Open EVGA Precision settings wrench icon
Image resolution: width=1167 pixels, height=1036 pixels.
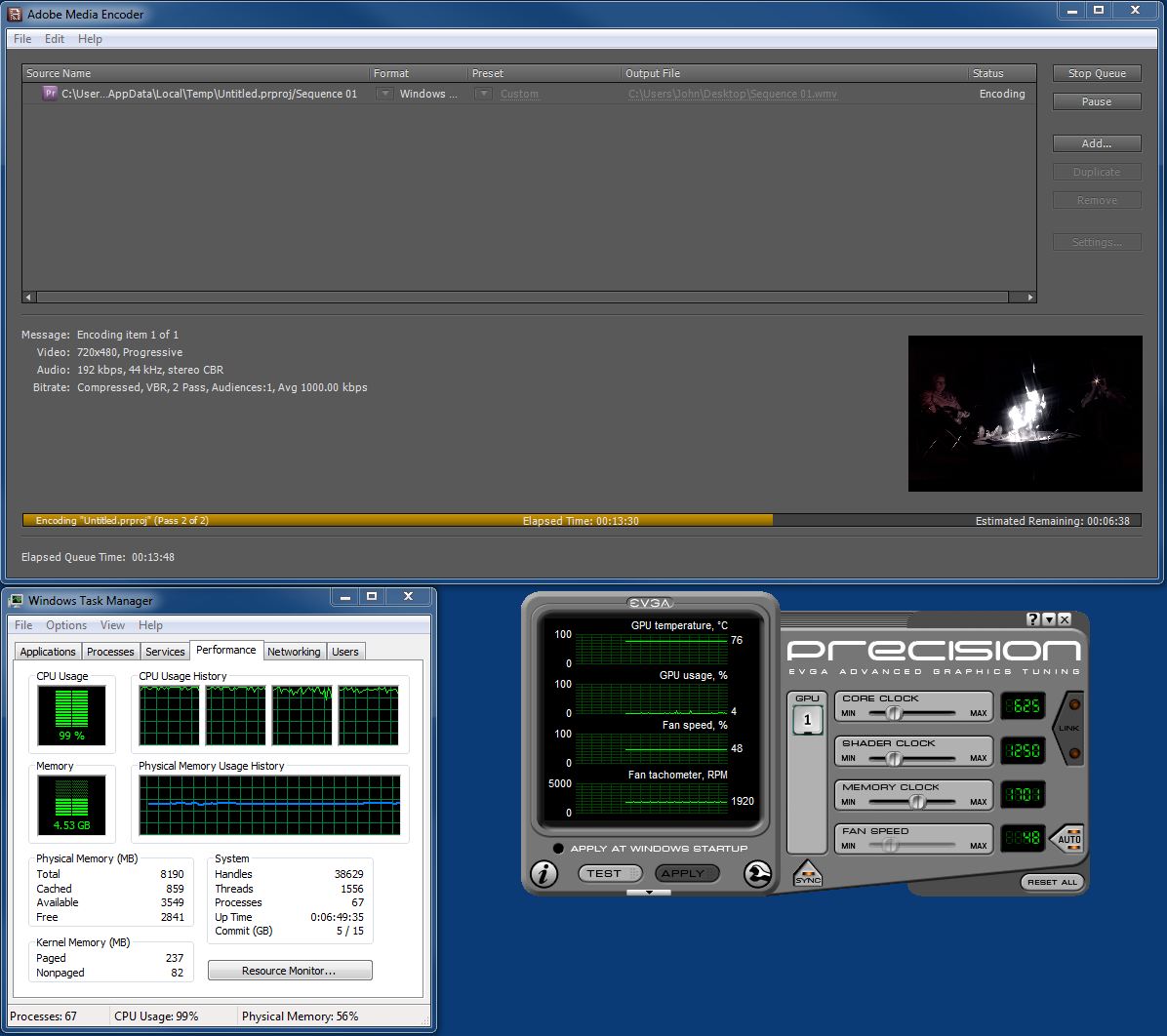[x=757, y=874]
